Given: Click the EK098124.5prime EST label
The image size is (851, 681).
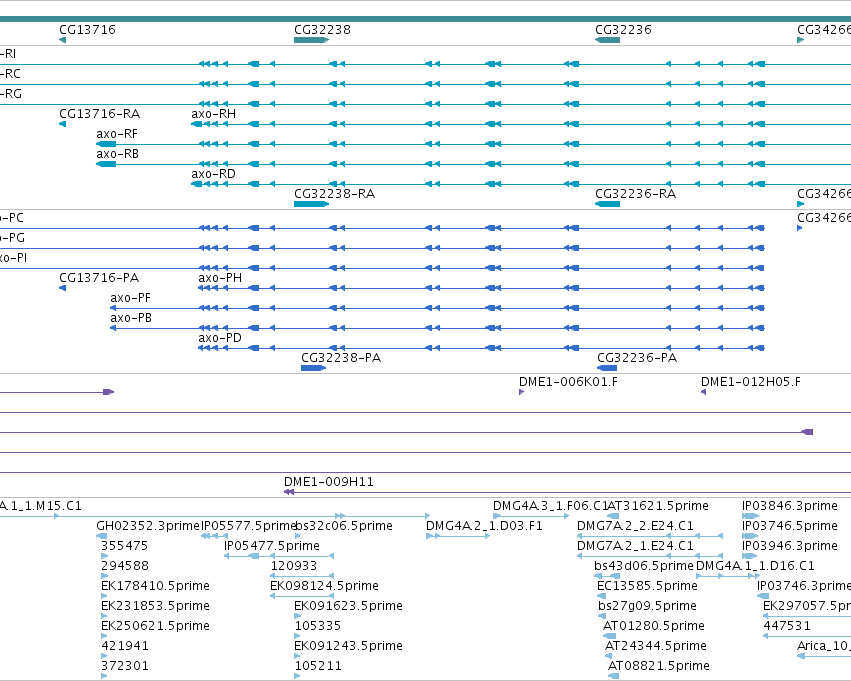Looking at the screenshot, I should click(324, 587).
